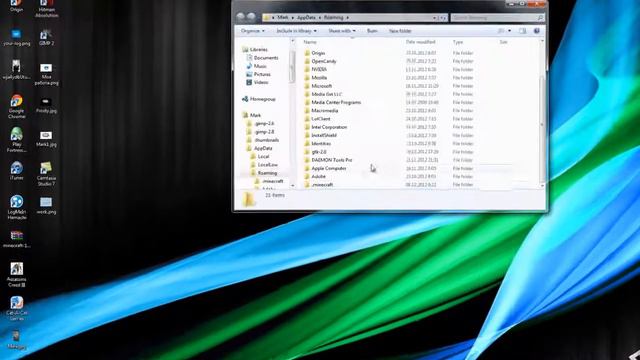
Task: Open address bar history dropdown arrow
Action: click(x=434, y=18)
